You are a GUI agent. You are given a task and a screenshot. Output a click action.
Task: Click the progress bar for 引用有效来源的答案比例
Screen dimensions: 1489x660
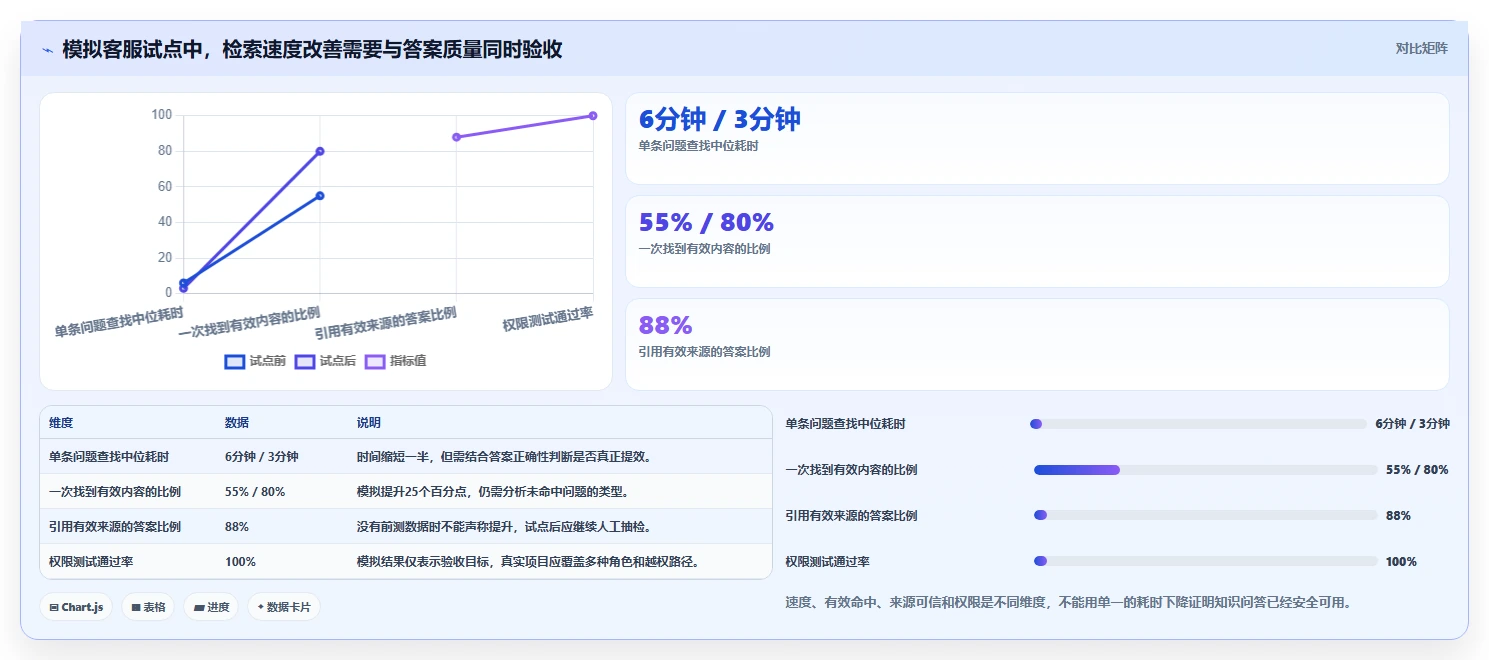click(x=1206, y=516)
